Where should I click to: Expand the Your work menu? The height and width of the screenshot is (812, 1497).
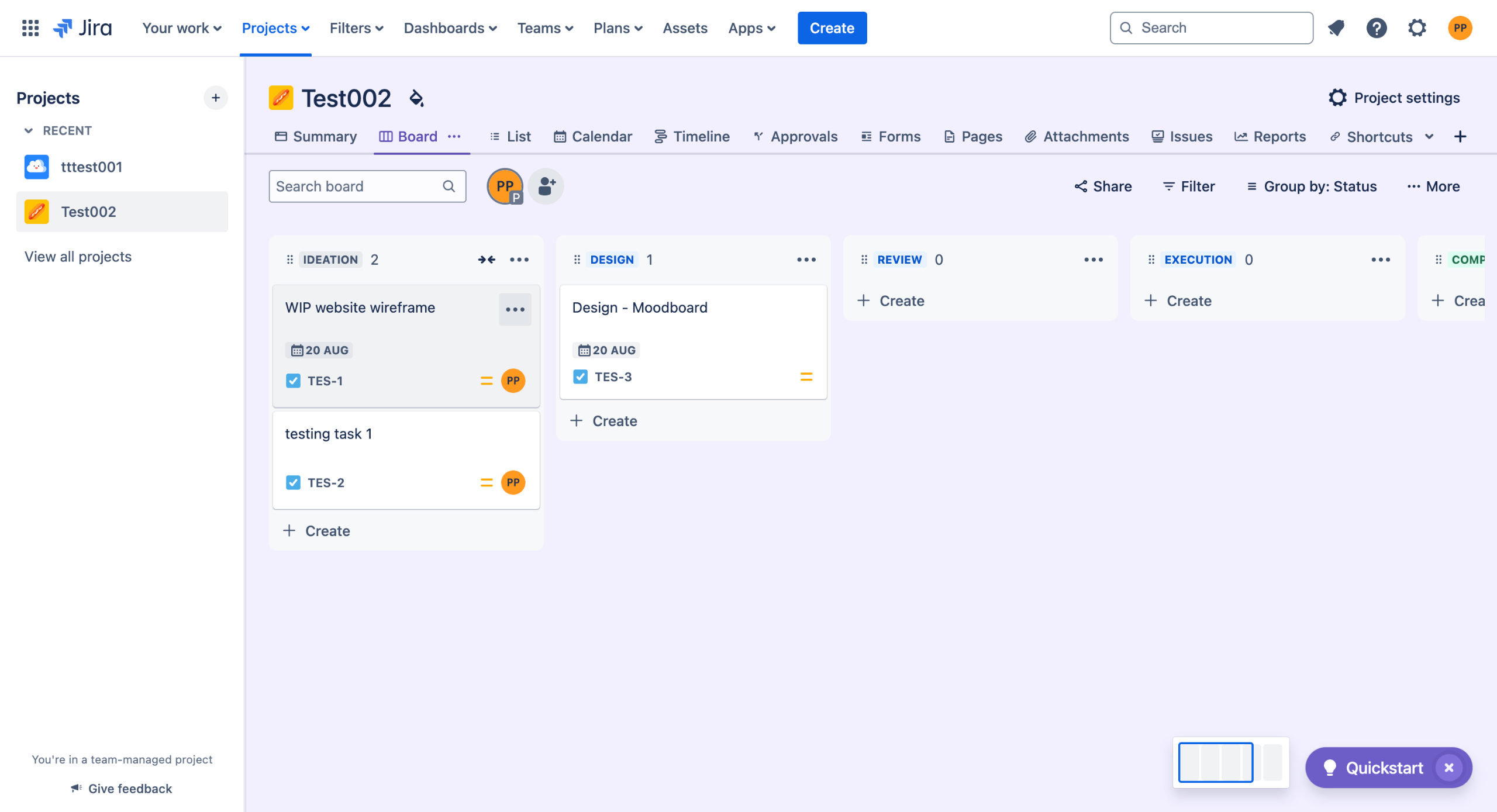click(x=182, y=27)
